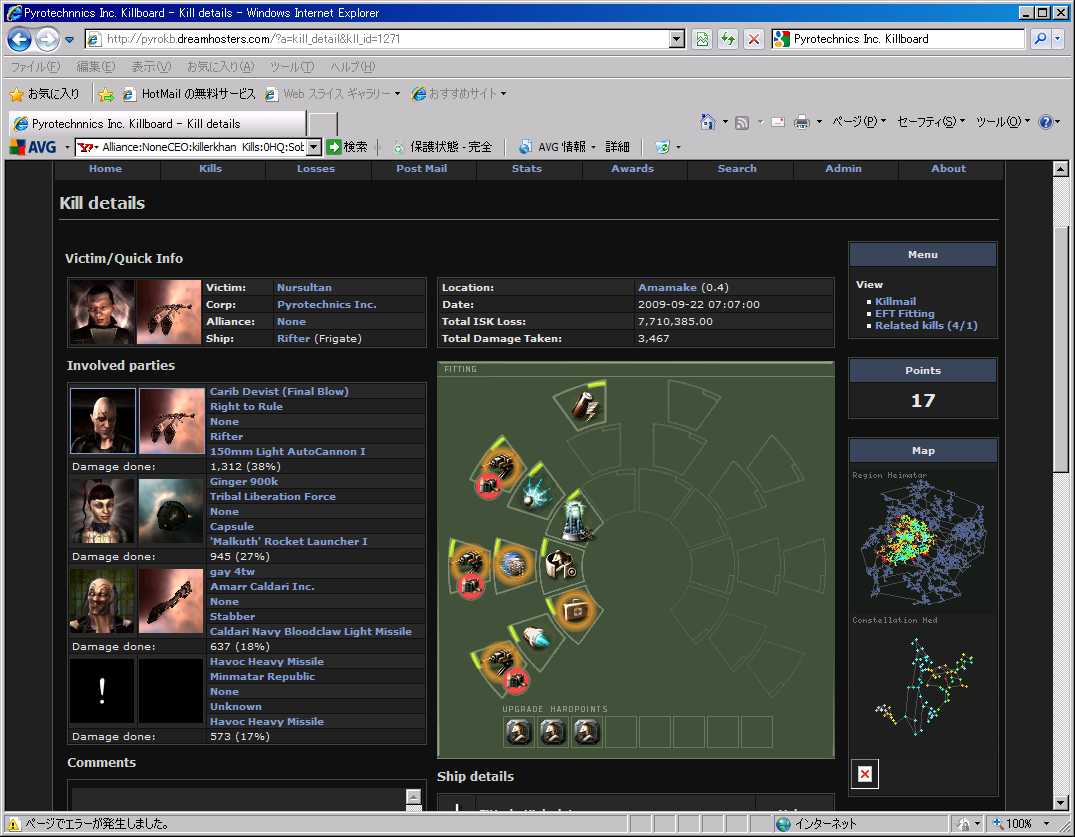Open 表示(V) menu

(151, 66)
